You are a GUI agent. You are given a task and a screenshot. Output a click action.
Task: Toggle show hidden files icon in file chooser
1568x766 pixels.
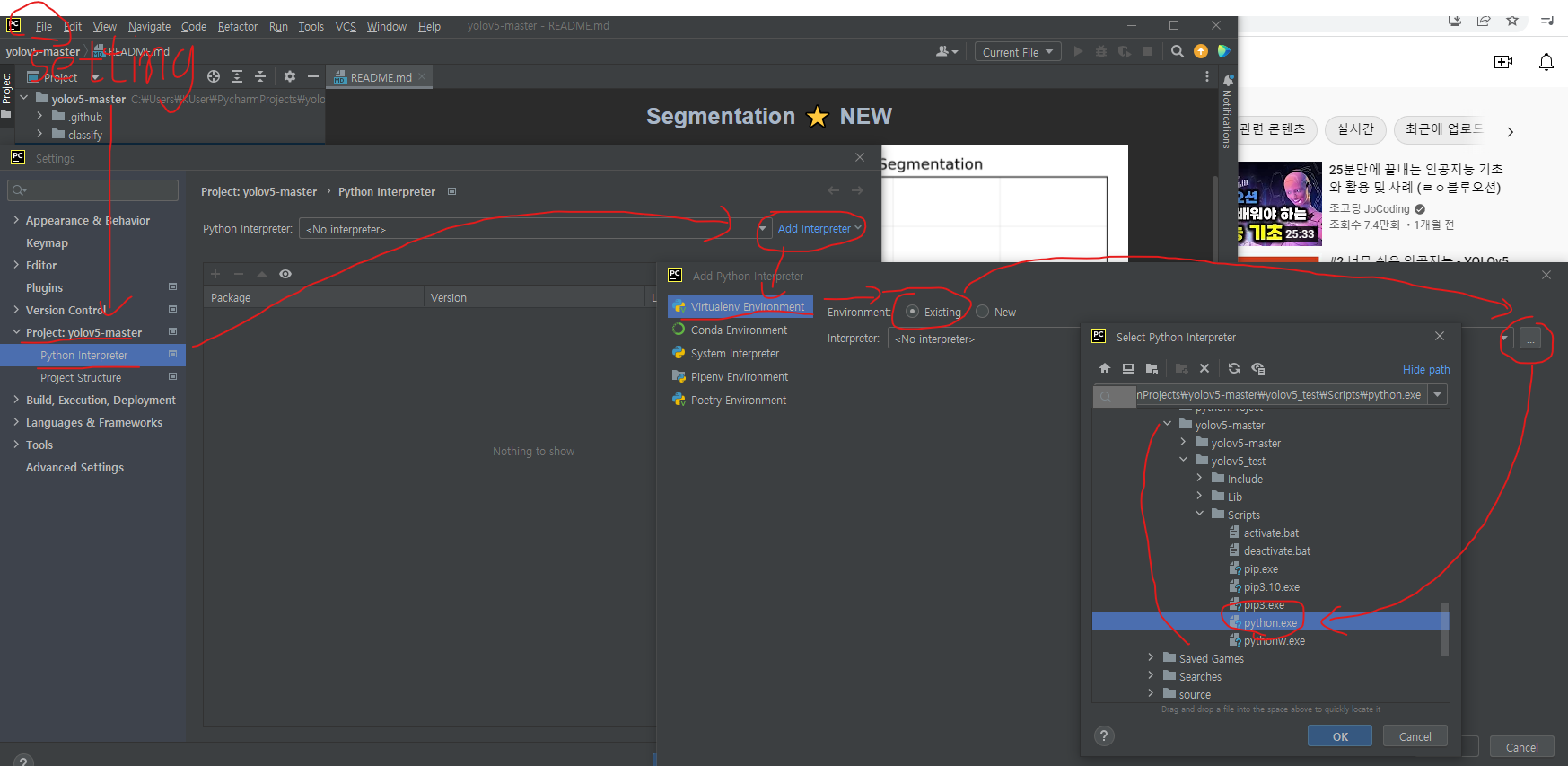1257,369
